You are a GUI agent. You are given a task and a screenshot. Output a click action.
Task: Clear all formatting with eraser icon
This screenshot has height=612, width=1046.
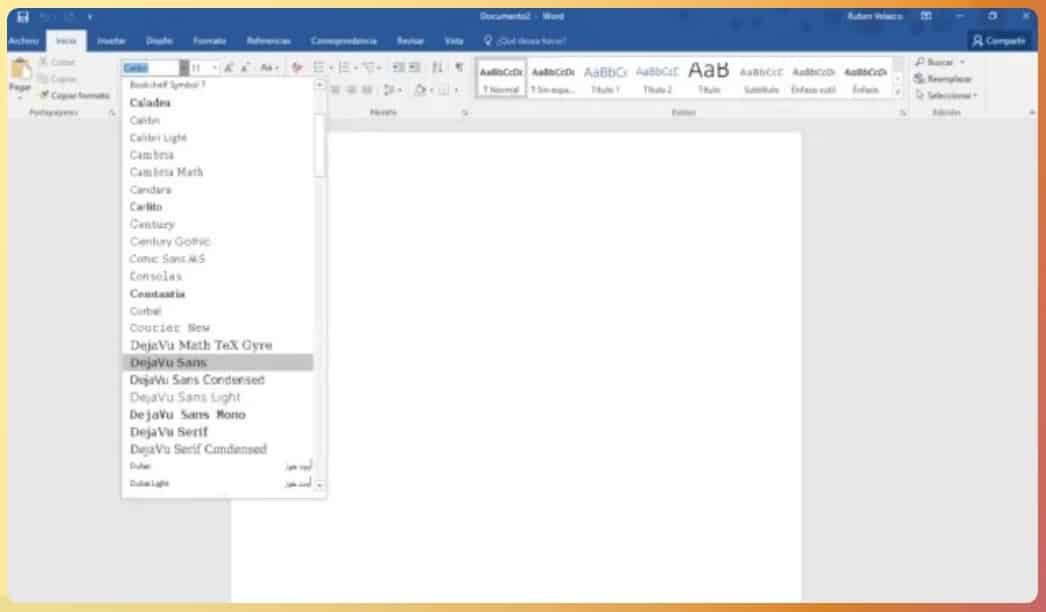(297, 67)
